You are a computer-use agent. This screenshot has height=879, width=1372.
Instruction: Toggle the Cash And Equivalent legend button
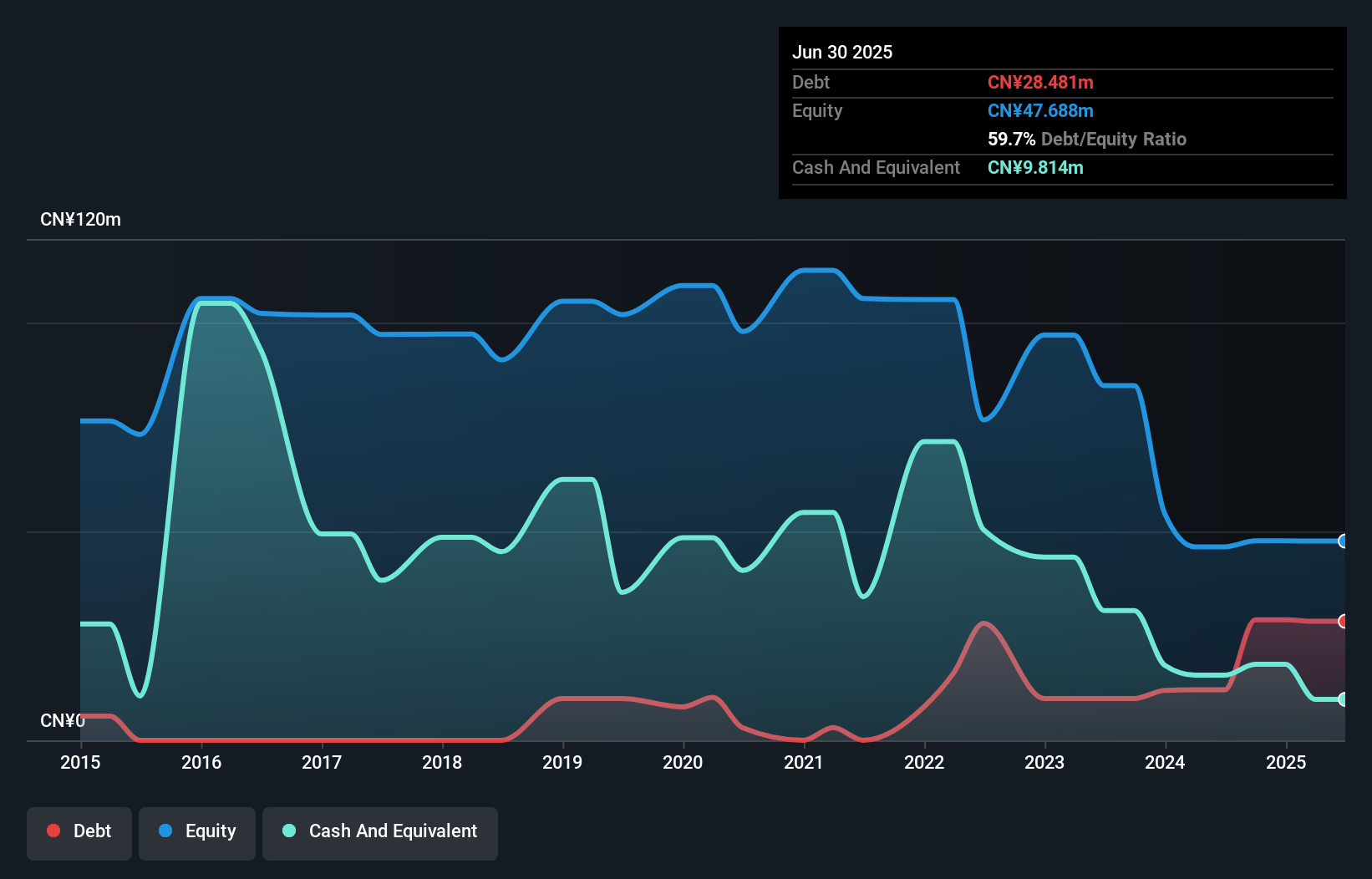click(380, 833)
